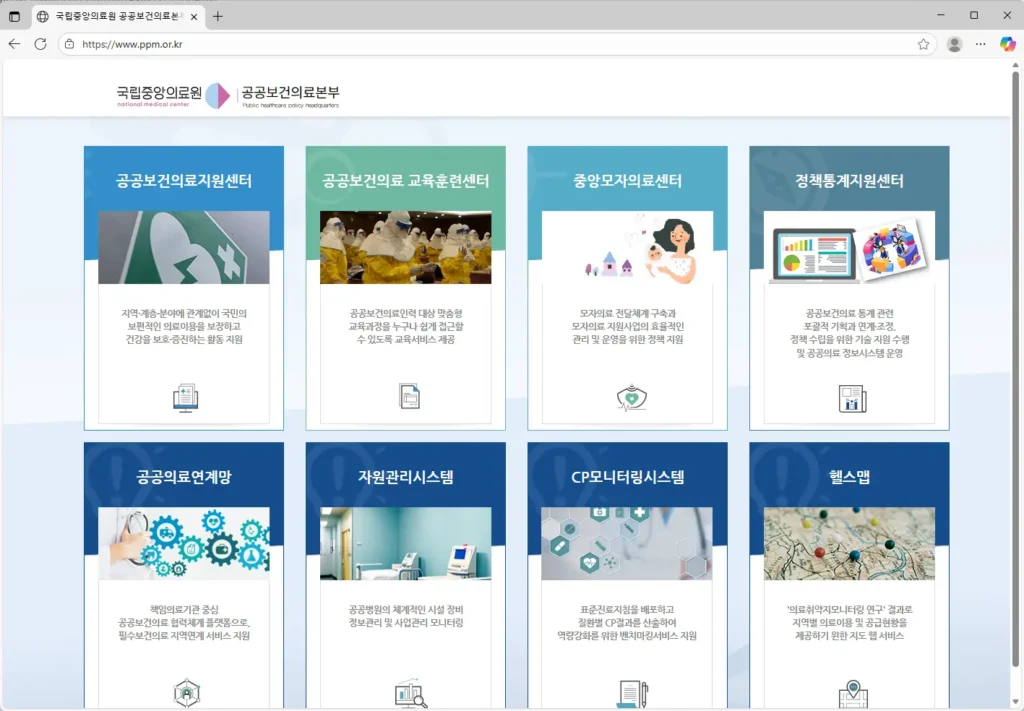Click the browser profile avatar icon
The height and width of the screenshot is (711, 1024).
[x=953, y=44]
